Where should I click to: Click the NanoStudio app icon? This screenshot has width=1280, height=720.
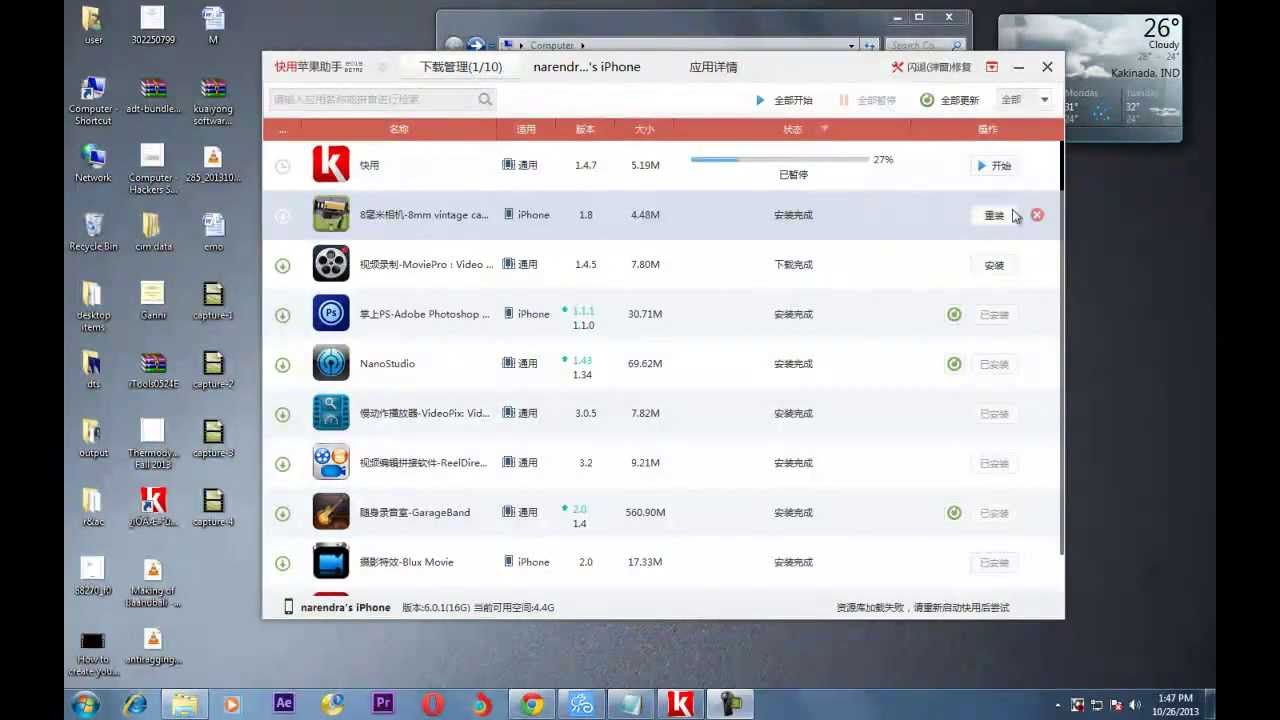point(331,363)
